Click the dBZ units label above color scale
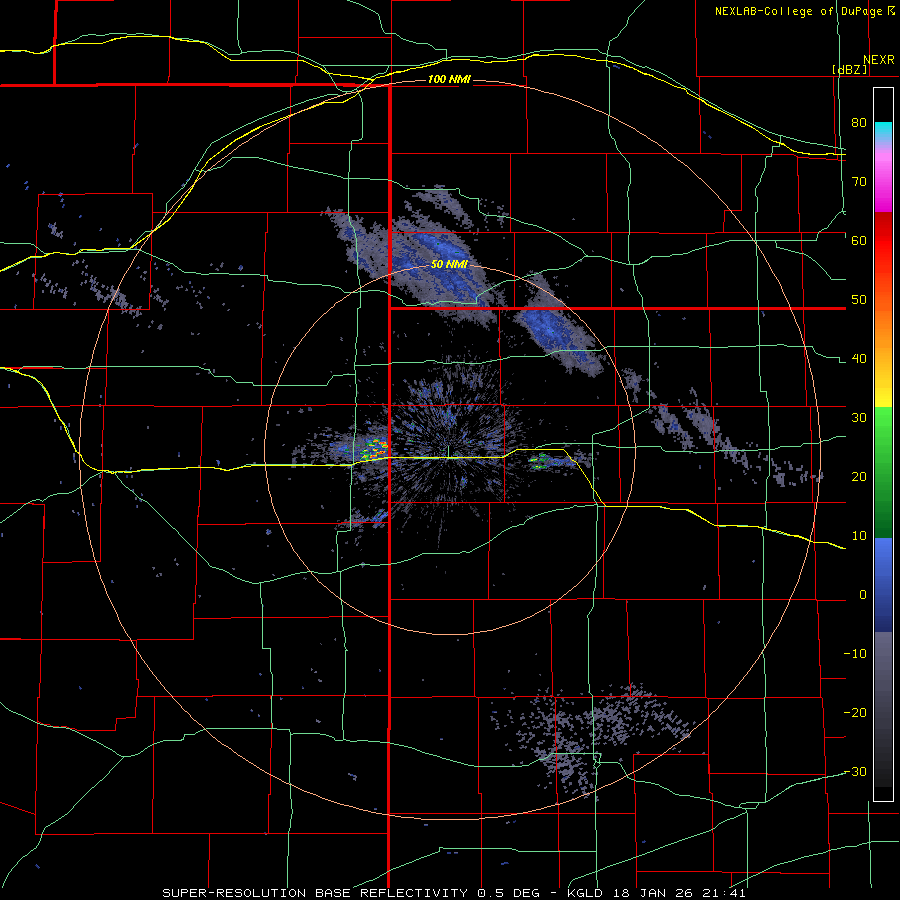The height and width of the screenshot is (900, 900). (x=849, y=69)
